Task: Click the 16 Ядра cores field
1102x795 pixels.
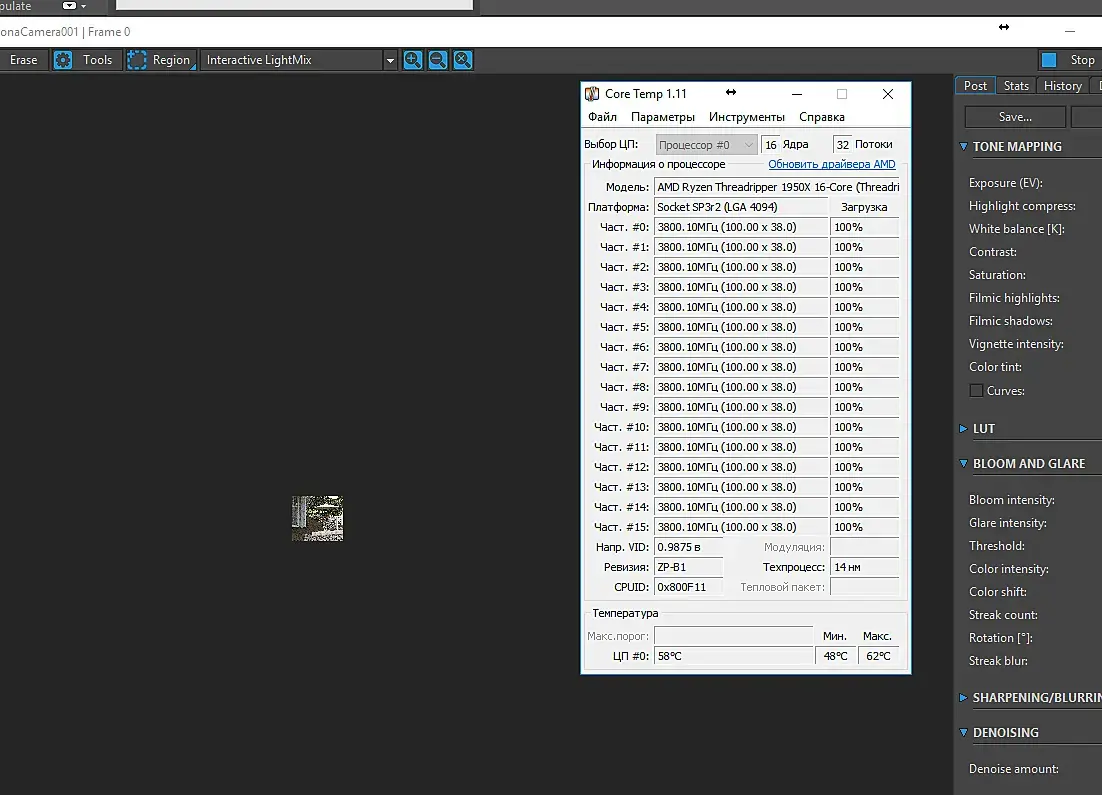Action: (x=770, y=145)
